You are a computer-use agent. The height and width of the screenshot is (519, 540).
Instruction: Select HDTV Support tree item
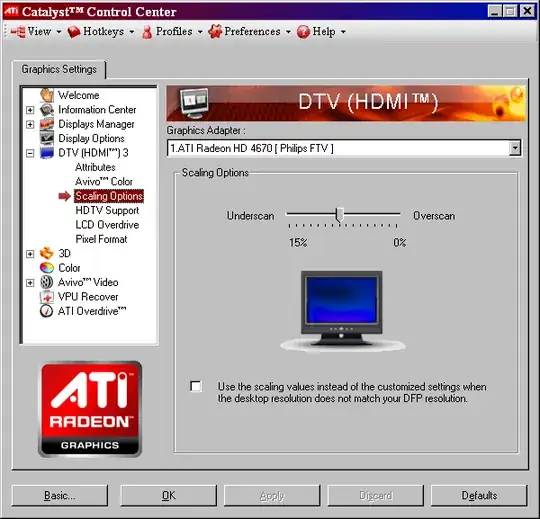(x=107, y=210)
